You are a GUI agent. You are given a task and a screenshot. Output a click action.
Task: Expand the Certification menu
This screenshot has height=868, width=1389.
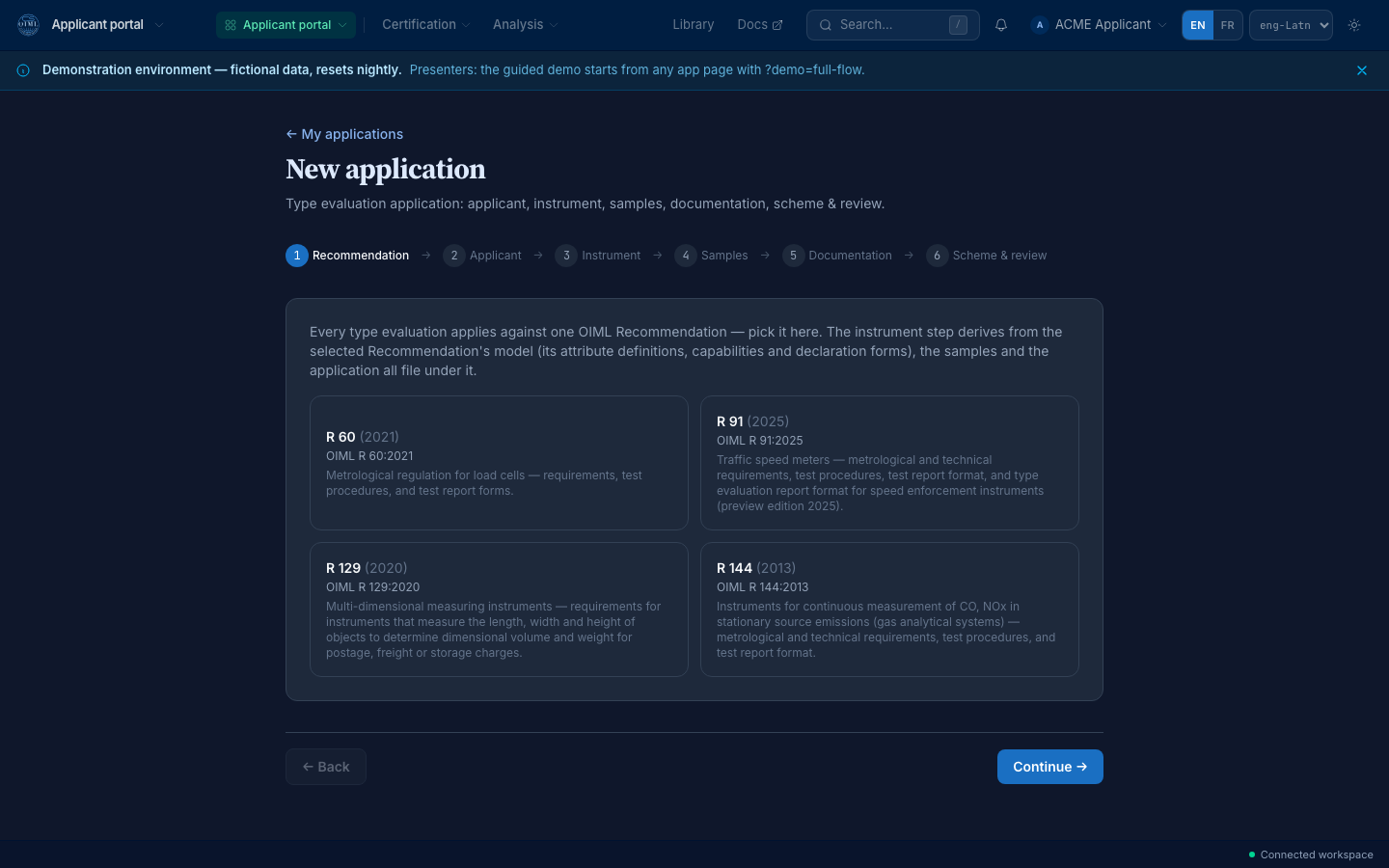(425, 25)
